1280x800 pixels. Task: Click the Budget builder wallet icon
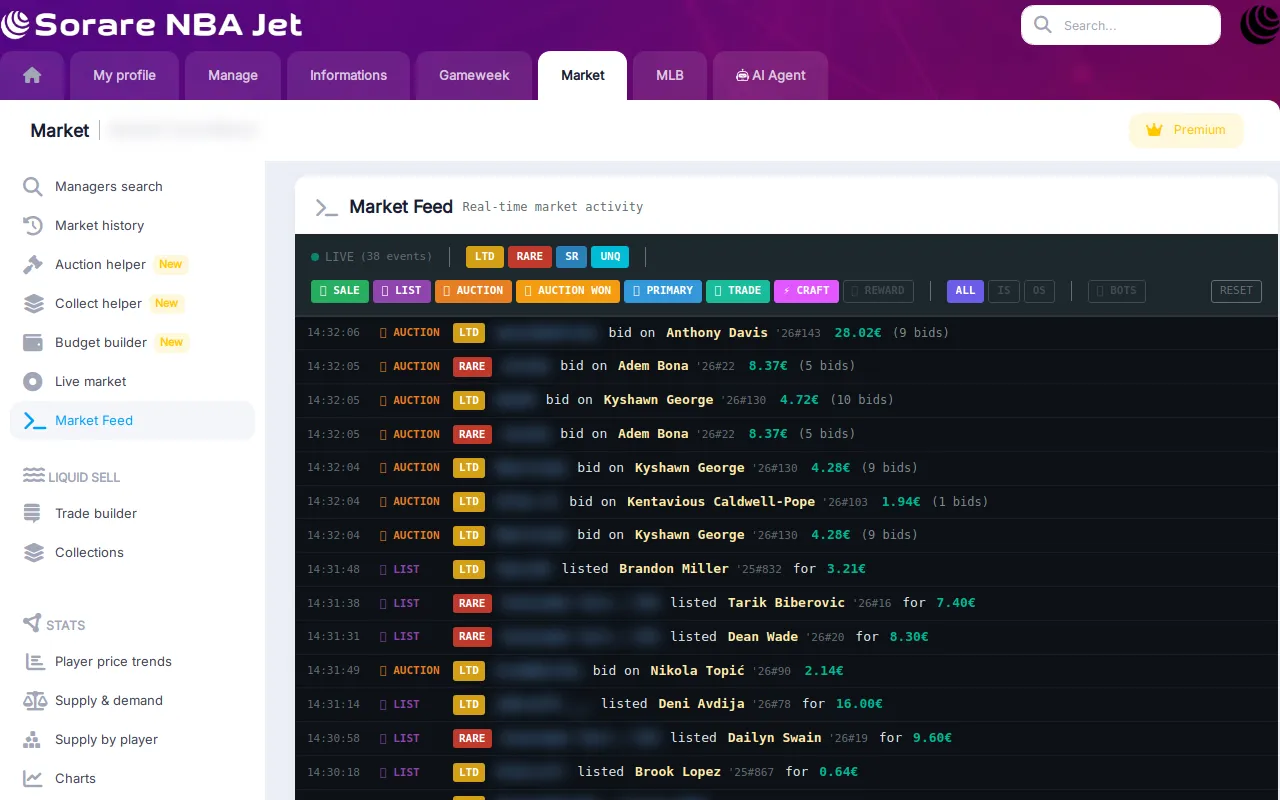tap(33, 343)
